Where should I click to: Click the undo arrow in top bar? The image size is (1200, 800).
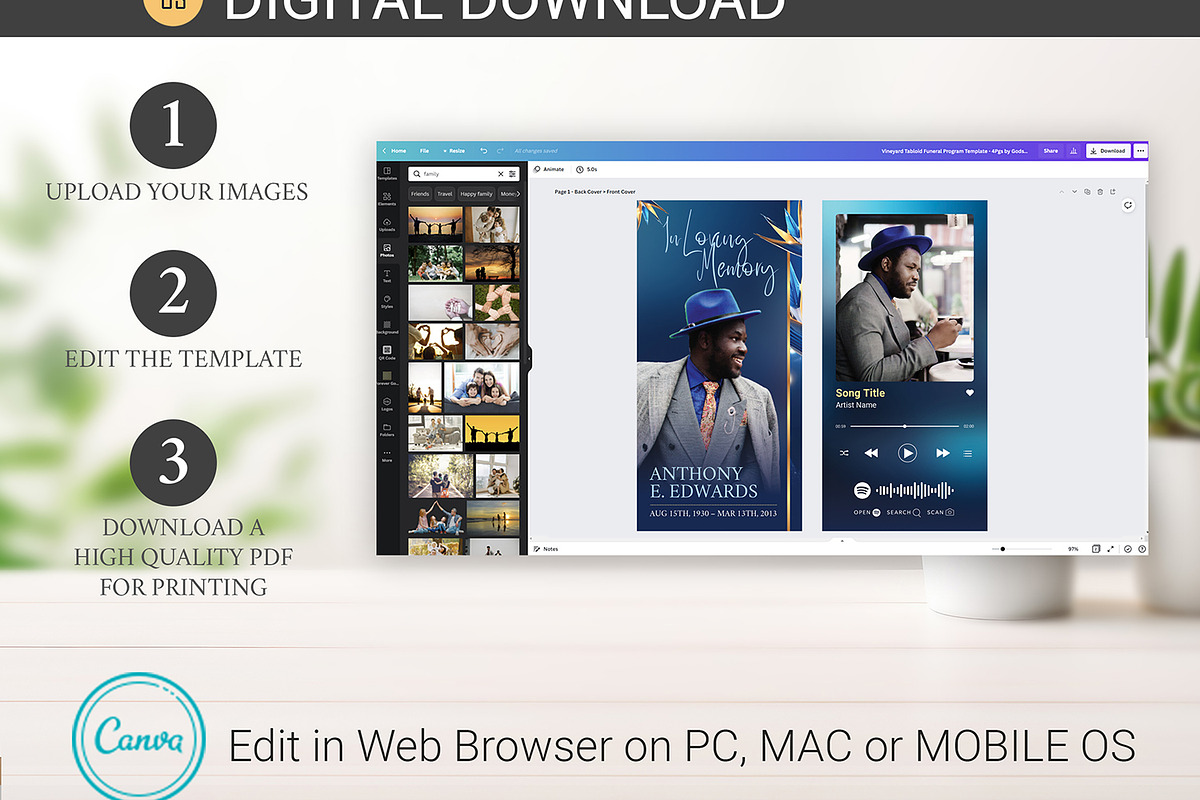click(484, 151)
